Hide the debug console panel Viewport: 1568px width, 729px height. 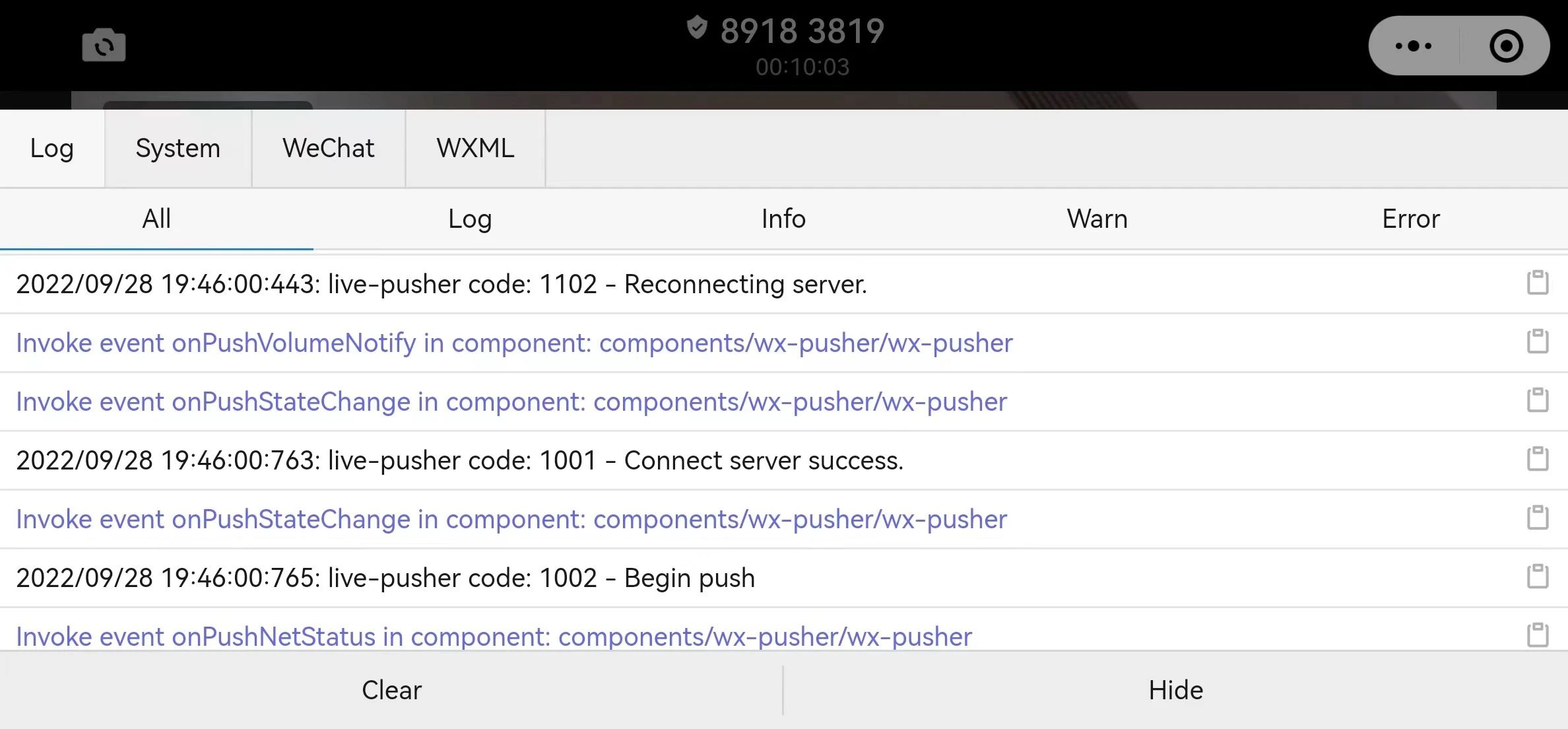pyautogui.click(x=1175, y=690)
